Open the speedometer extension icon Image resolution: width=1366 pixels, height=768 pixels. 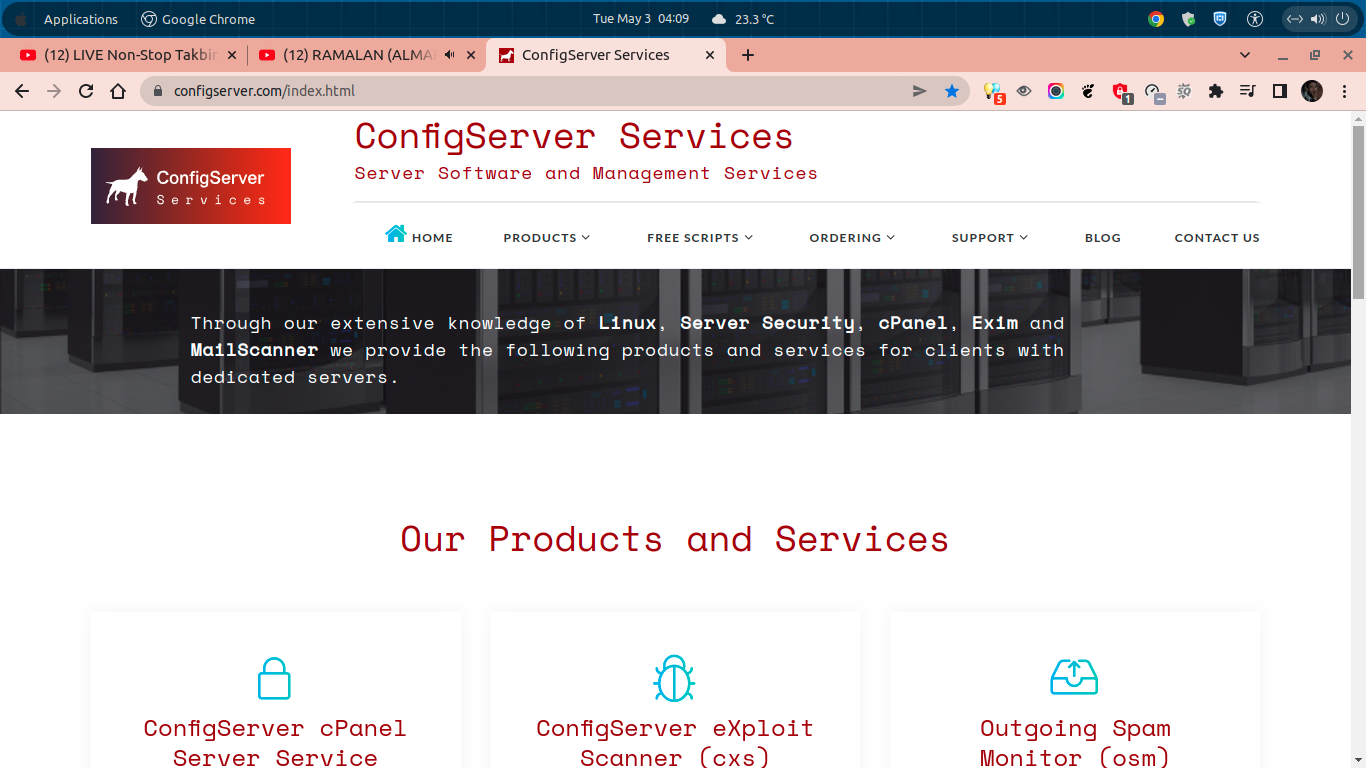tap(1153, 92)
